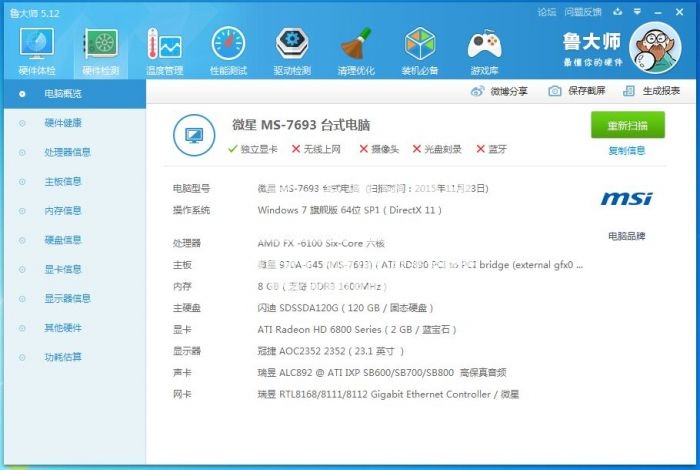Click 微博分享 share text
This screenshot has height=470, width=700.
tap(509, 92)
